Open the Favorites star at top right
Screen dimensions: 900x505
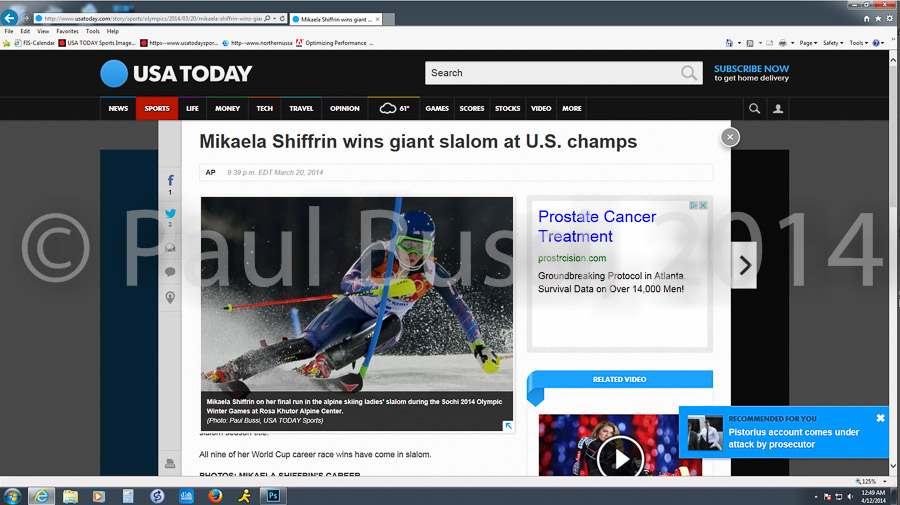point(878,19)
